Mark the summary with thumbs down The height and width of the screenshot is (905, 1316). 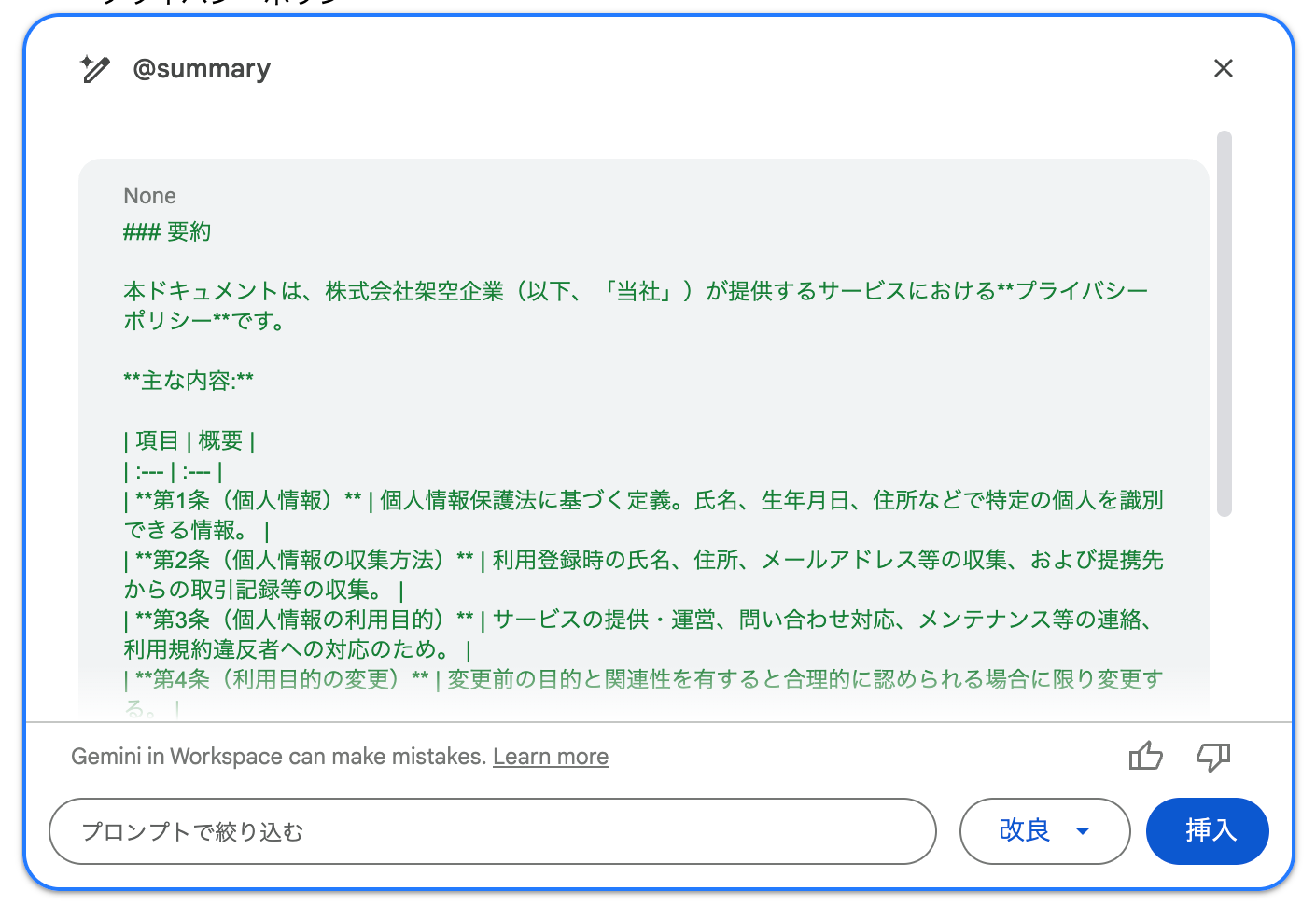(x=1213, y=756)
